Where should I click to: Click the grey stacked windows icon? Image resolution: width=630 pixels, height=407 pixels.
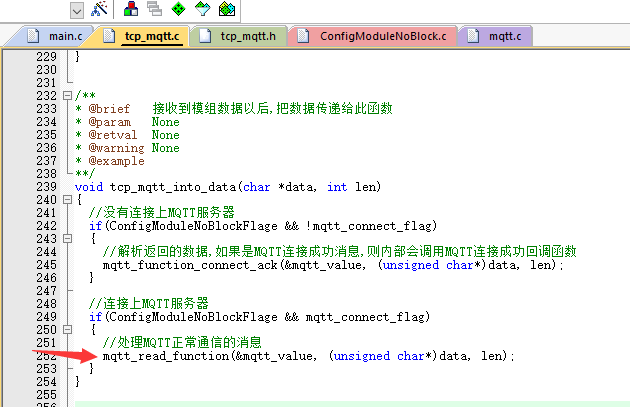[x=154, y=8]
